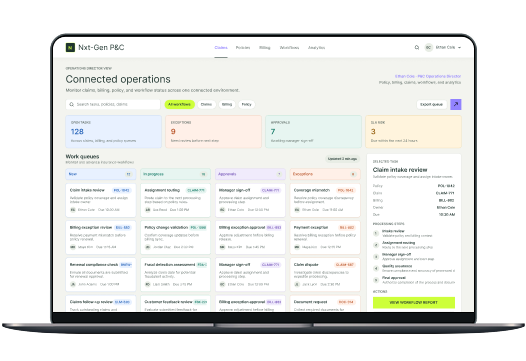
Task: Go to the Analytics navigation tab
Action: tap(316, 48)
